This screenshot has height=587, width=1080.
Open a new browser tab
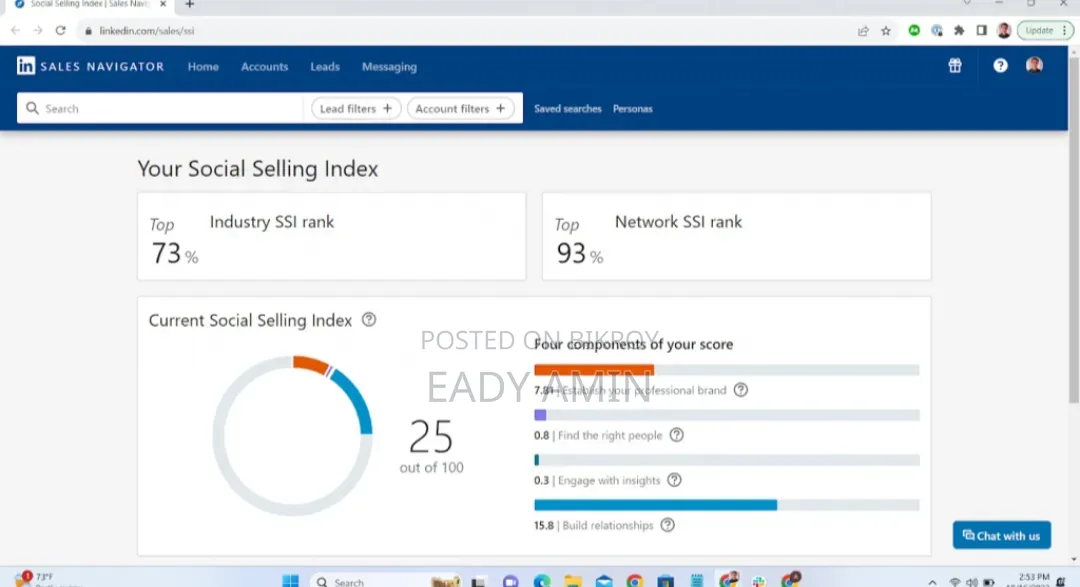pos(189,4)
